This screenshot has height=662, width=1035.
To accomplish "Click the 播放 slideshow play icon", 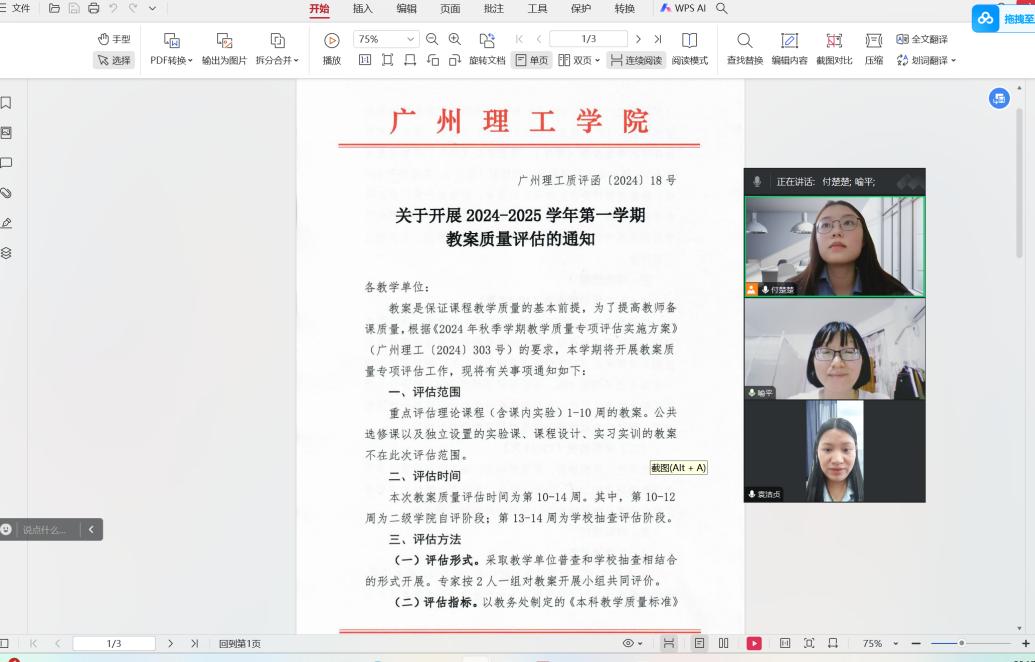I will (x=332, y=41).
